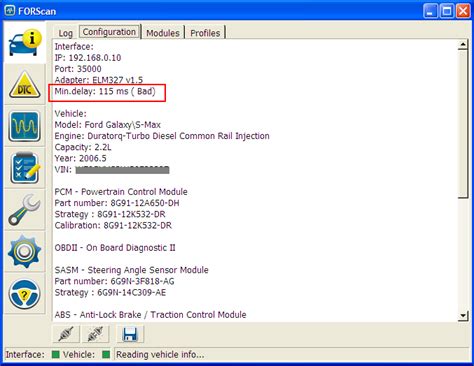Click the scrollbar down arrow
This screenshot has height=366, width=474.
[463, 315]
